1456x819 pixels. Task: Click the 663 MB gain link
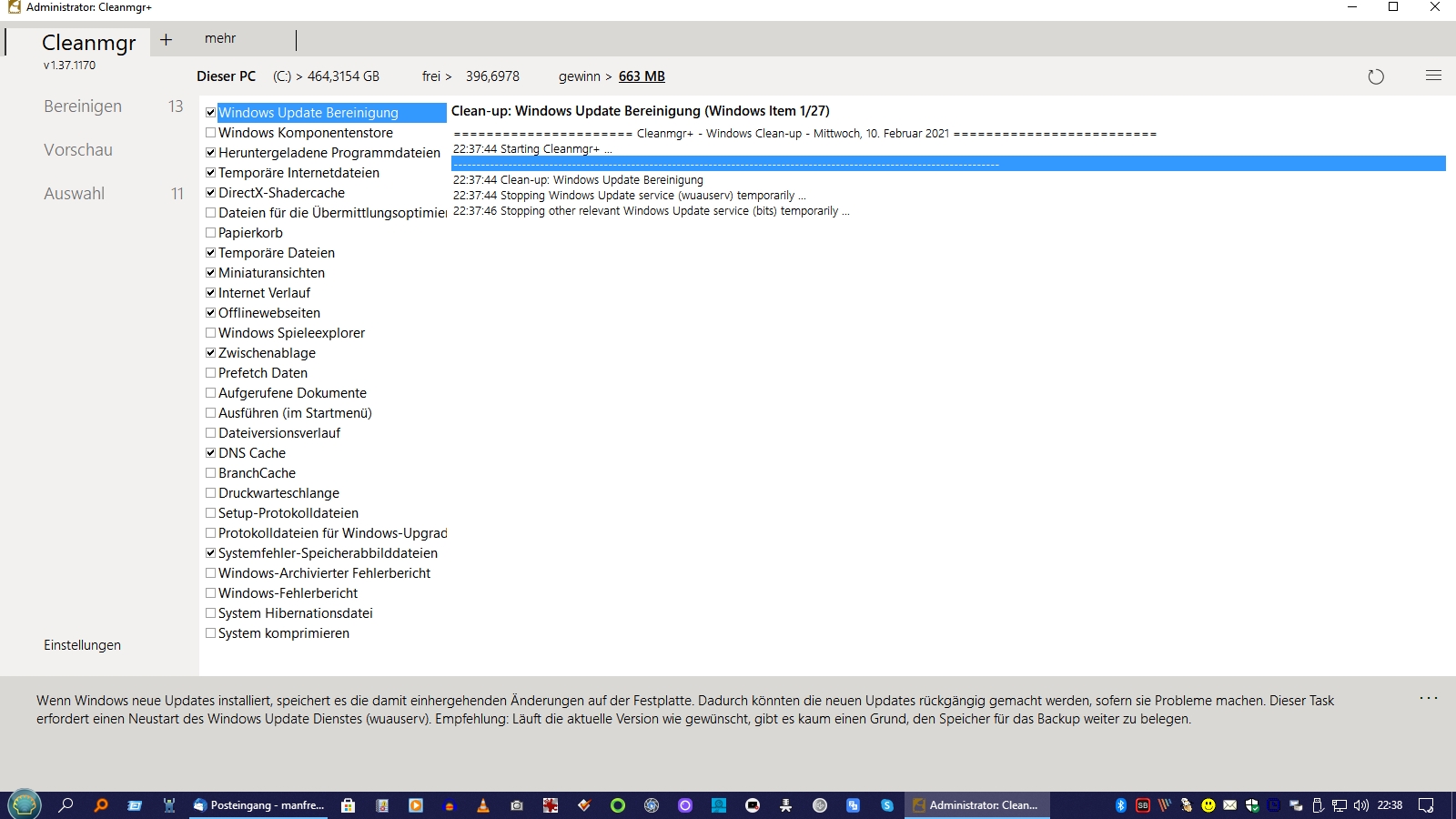pos(642,76)
